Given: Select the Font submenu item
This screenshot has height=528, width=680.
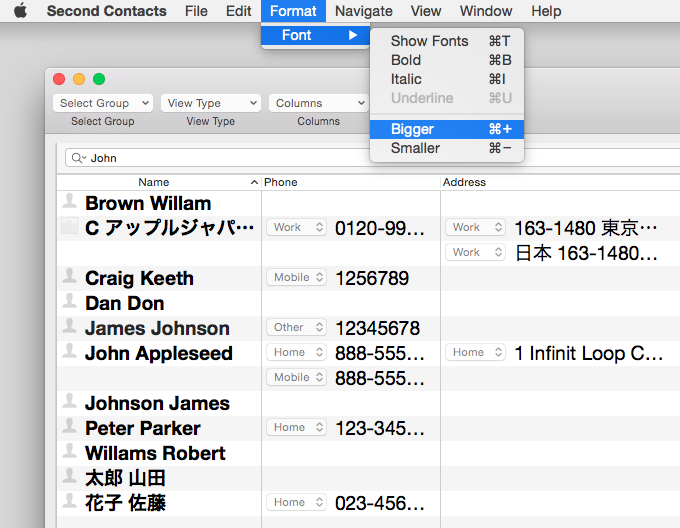Looking at the screenshot, I should coord(315,35).
